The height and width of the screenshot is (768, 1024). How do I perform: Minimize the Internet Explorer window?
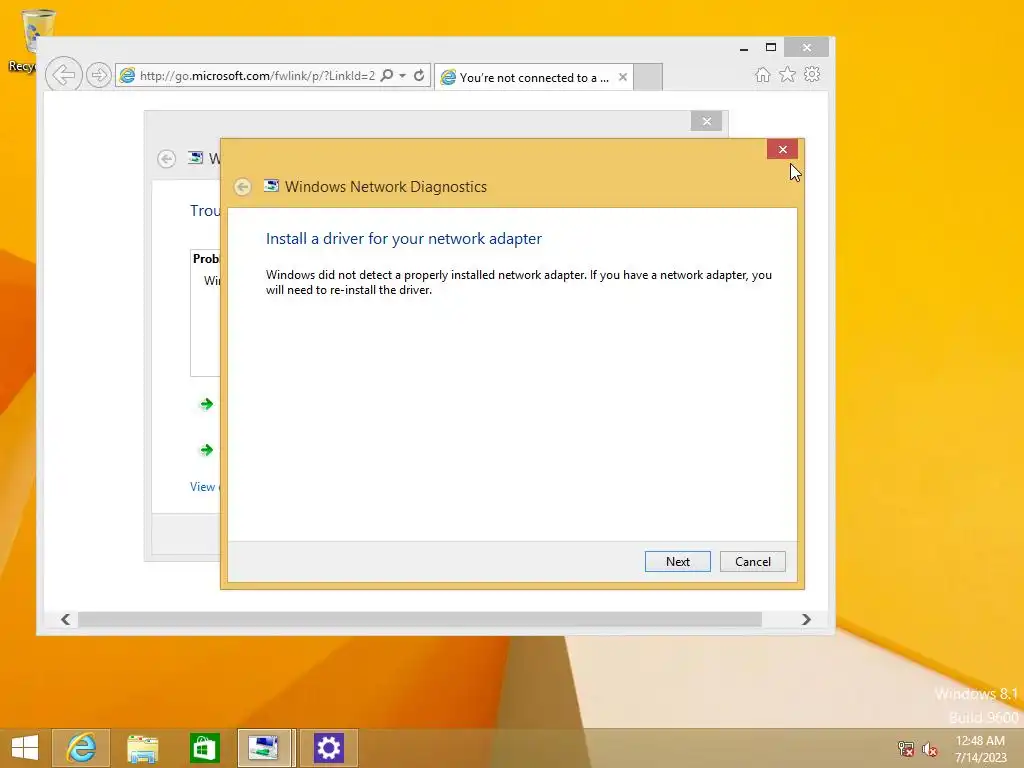744,48
